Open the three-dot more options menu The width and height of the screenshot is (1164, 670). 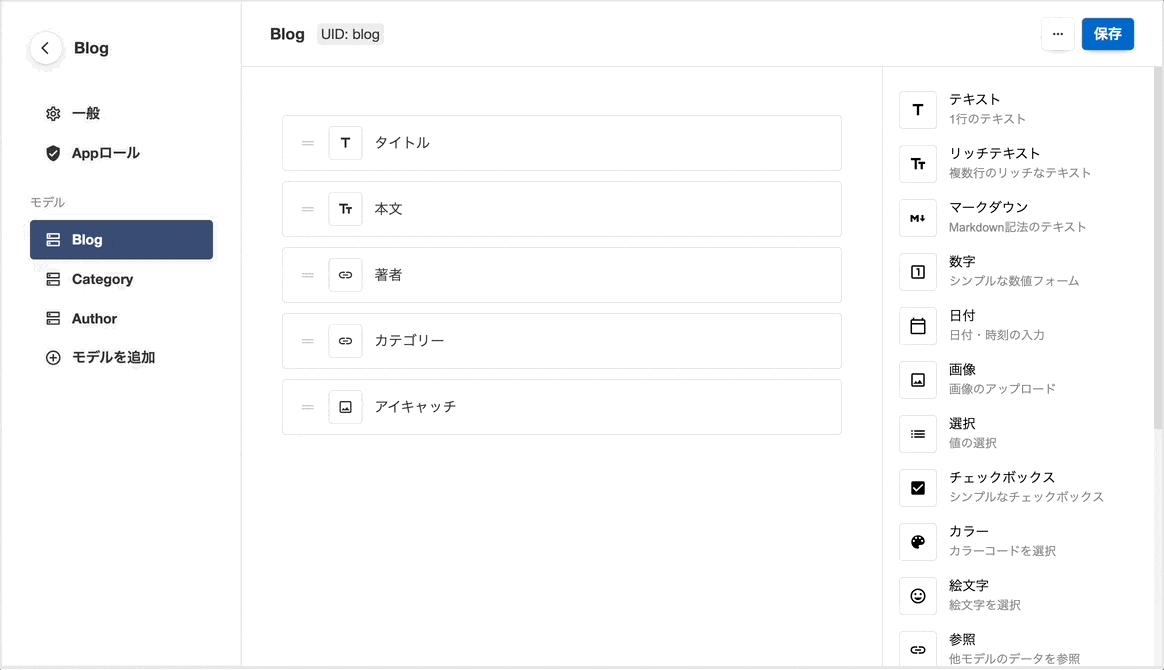click(x=1057, y=34)
